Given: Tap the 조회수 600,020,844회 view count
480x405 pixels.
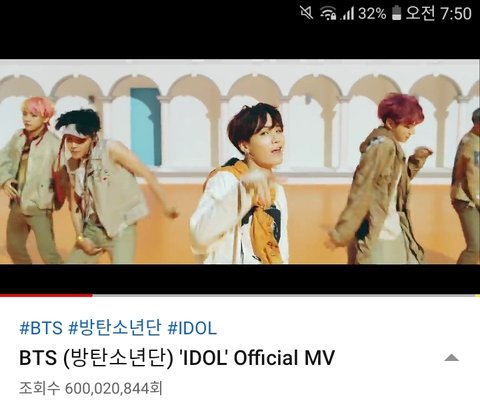Looking at the screenshot, I should (91, 388).
